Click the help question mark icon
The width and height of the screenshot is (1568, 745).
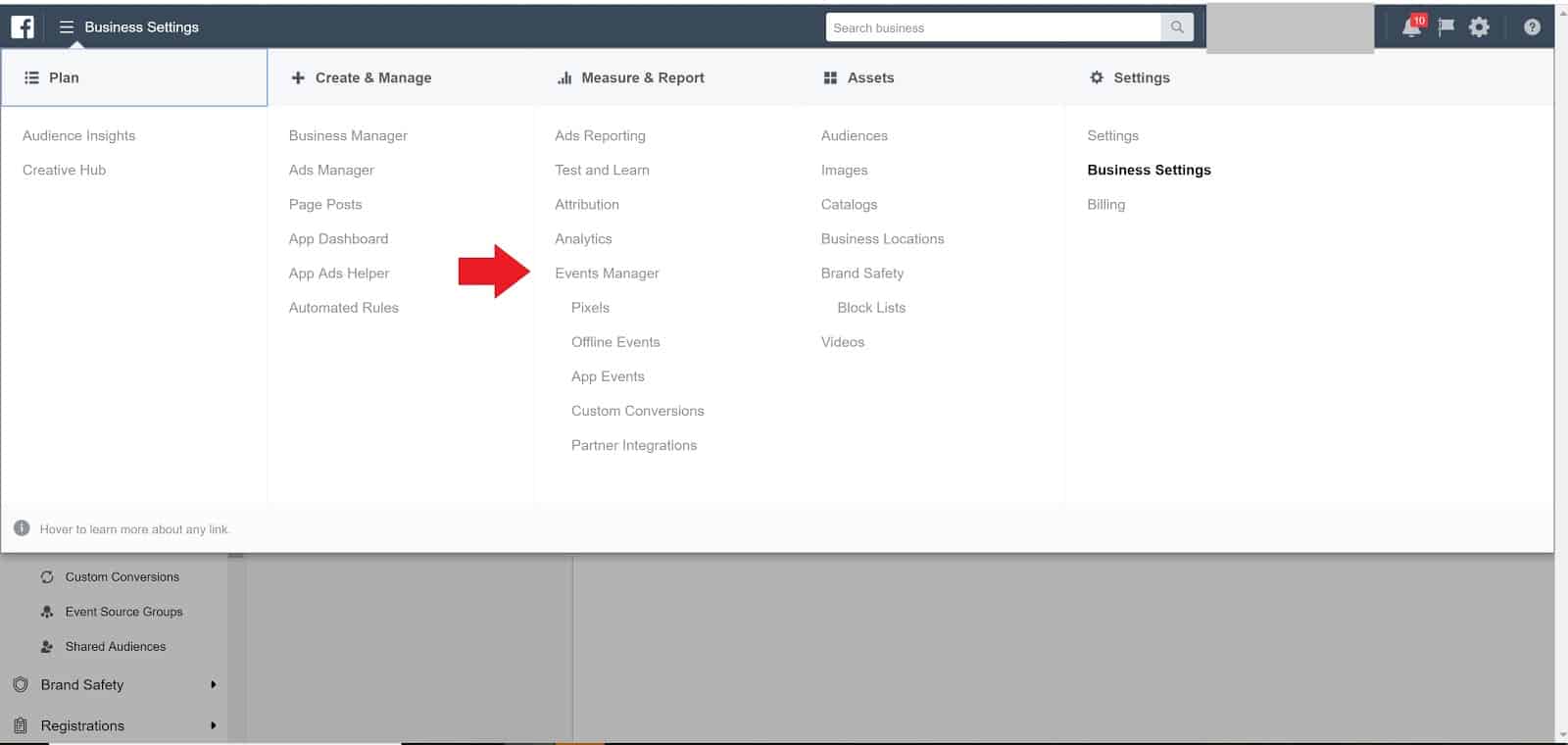(x=1532, y=27)
